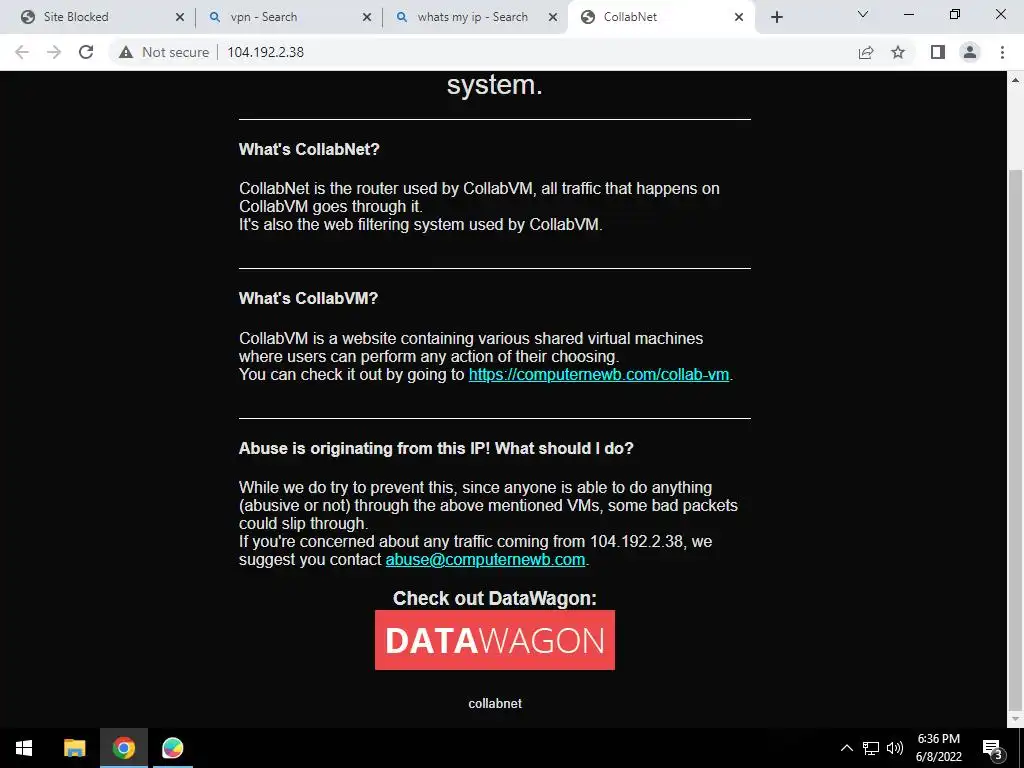View site information for Not secure warning
The image size is (1024, 768).
tap(164, 52)
